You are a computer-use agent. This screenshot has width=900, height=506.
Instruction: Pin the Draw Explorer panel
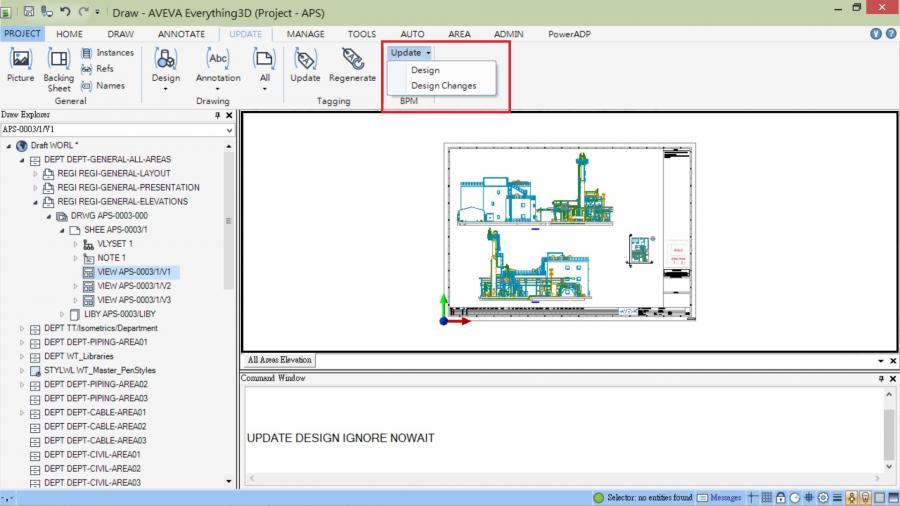coord(218,115)
